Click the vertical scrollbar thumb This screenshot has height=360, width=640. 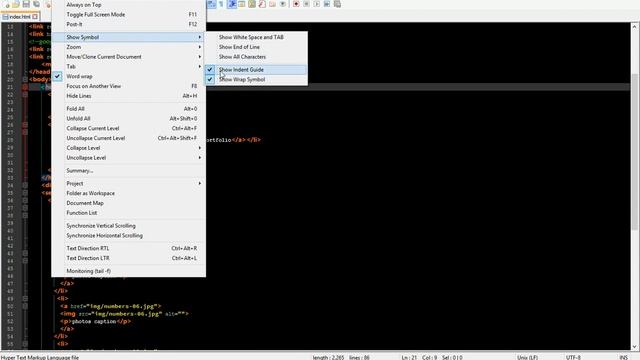click(x=635, y=152)
